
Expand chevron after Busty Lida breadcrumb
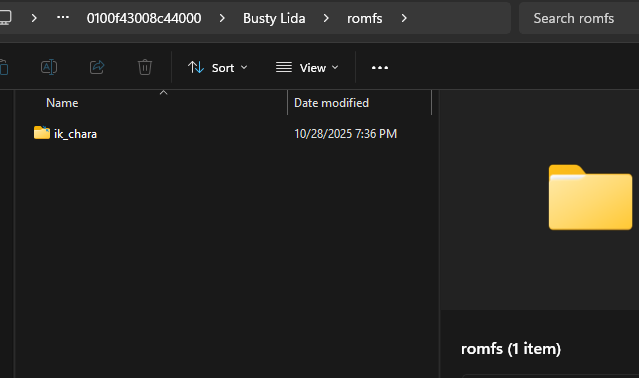326,18
